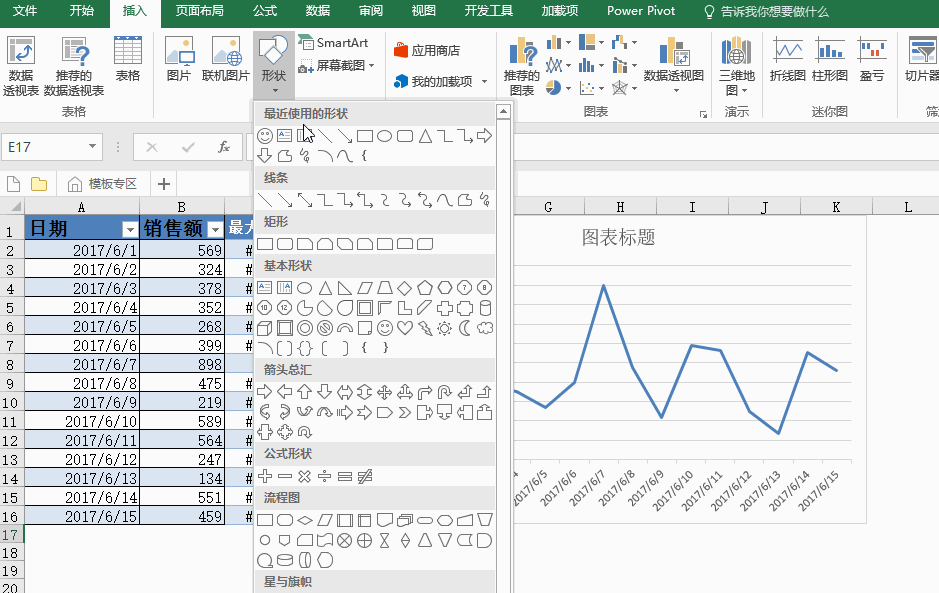Viewport: 939px width, 593px height.
Task: Select the plus sign equation shape
Action: coord(265,476)
